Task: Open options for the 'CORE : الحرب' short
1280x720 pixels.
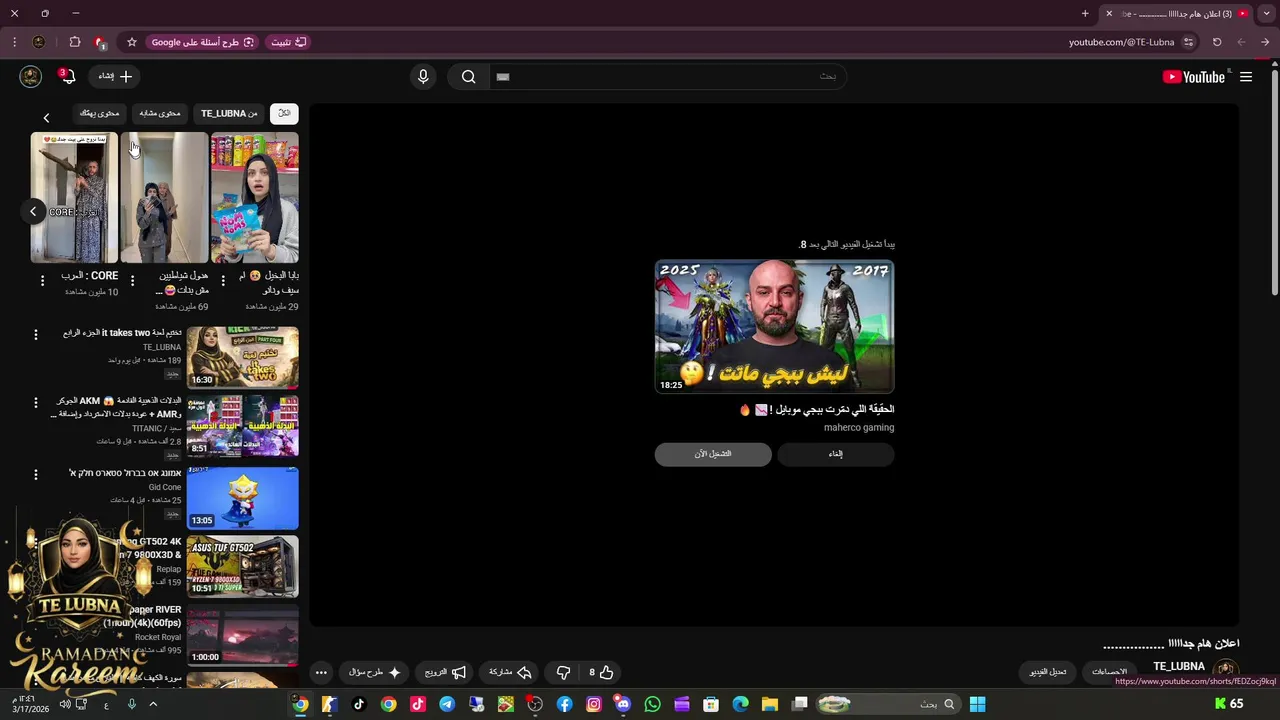Action: pos(42,281)
